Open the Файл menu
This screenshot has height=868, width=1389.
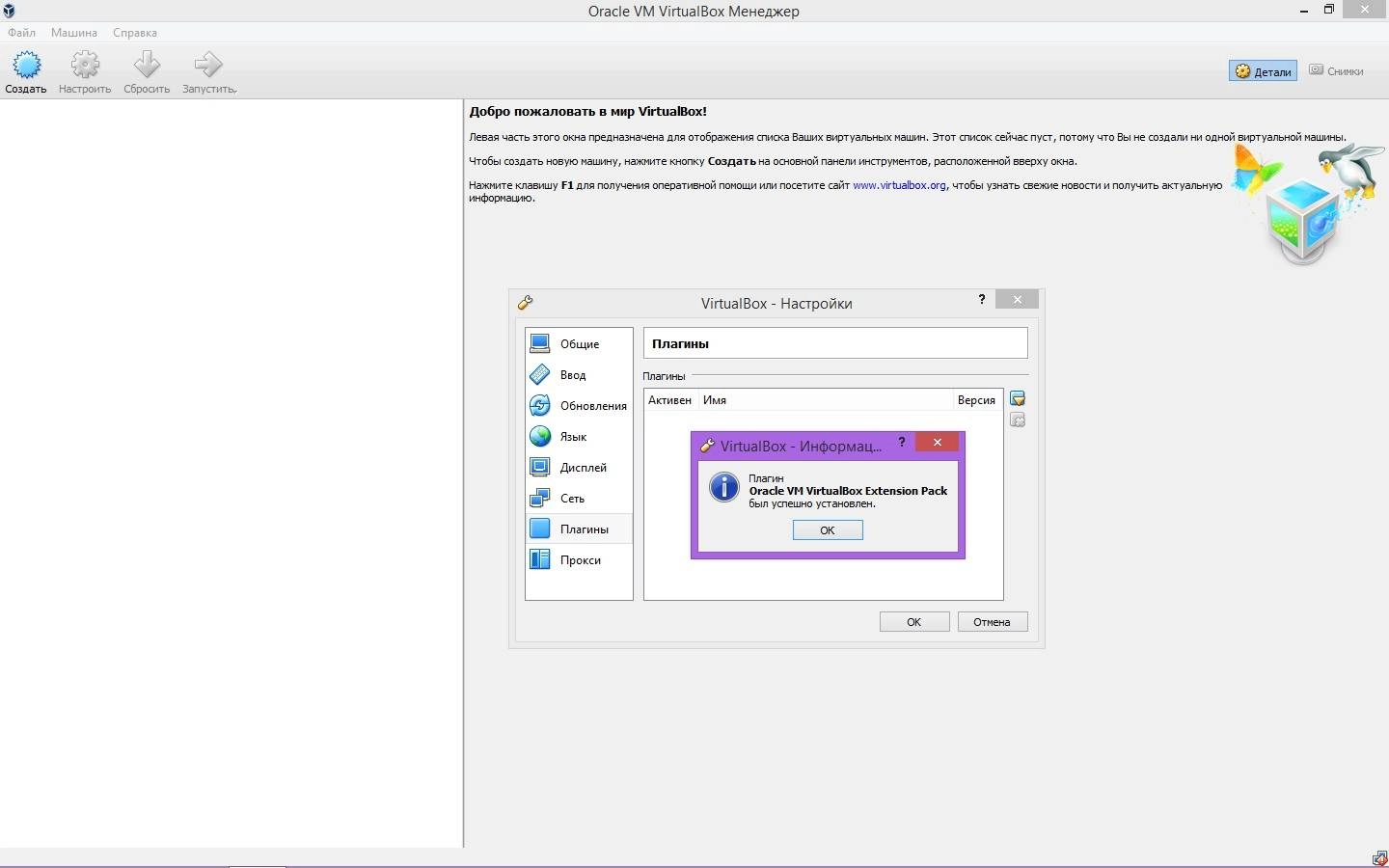pyautogui.click(x=21, y=33)
